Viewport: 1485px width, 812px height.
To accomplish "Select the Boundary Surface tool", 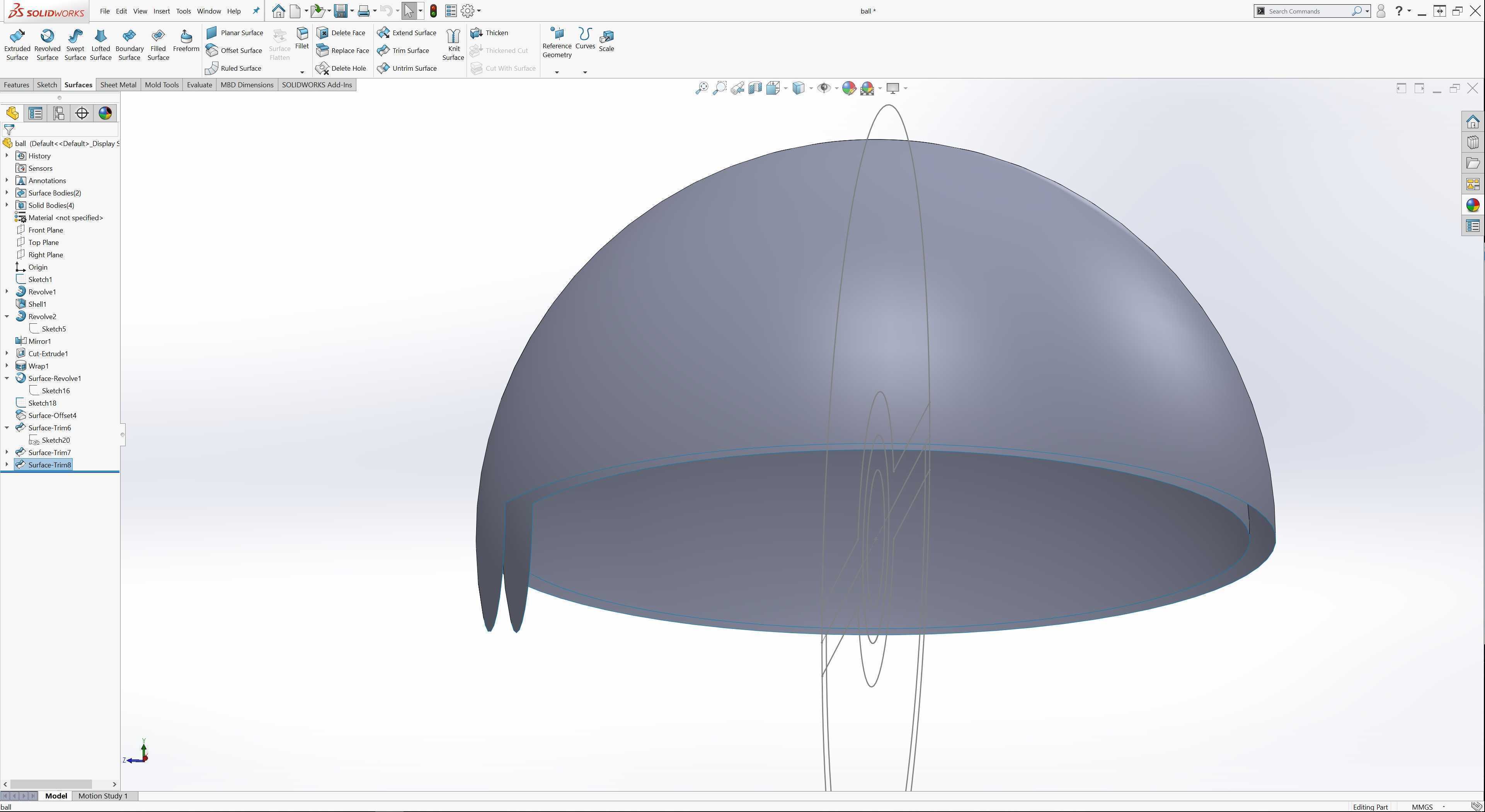I will 129,44.
